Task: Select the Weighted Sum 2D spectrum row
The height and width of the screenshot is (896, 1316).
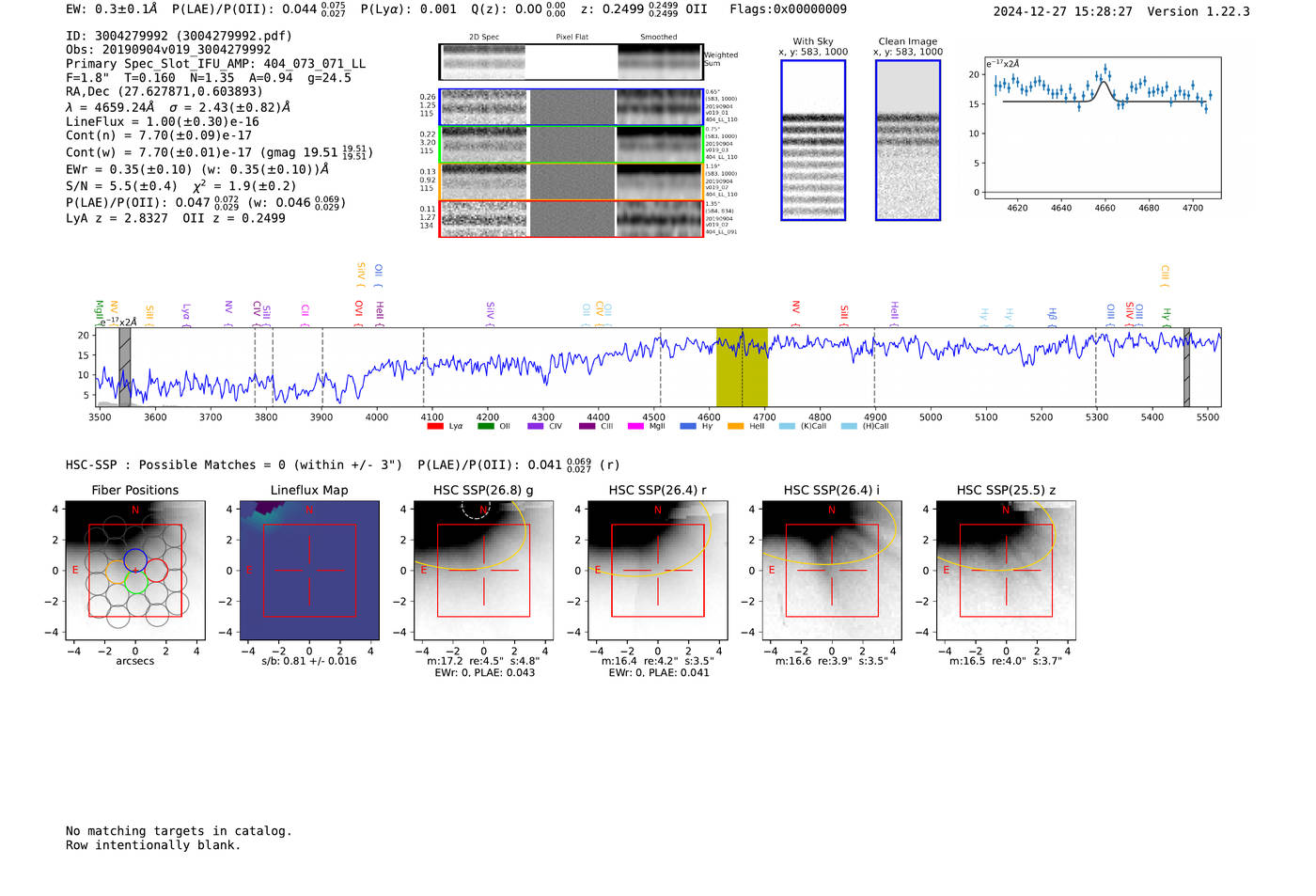Action: 571,61
